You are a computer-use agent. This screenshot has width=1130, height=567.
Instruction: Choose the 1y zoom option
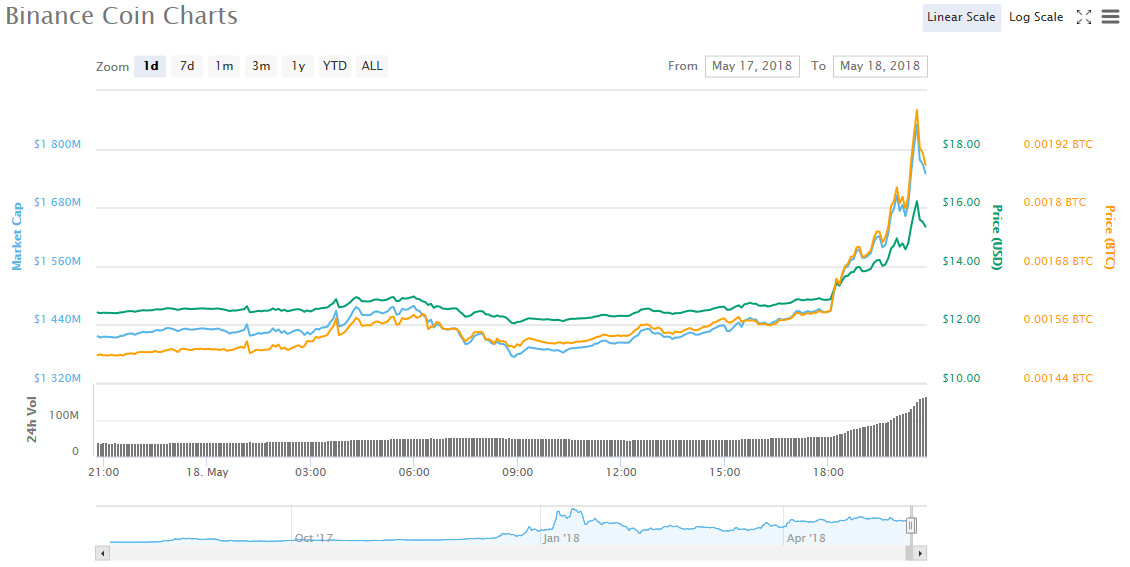(298, 66)
